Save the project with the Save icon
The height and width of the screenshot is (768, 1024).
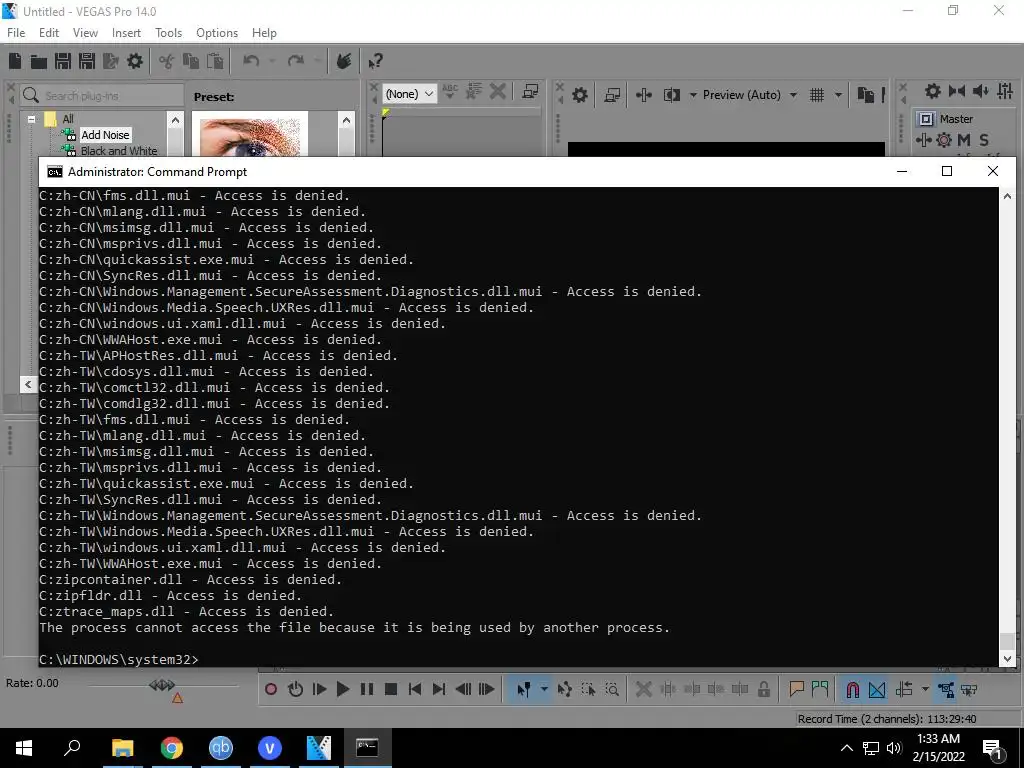point(63,61)
